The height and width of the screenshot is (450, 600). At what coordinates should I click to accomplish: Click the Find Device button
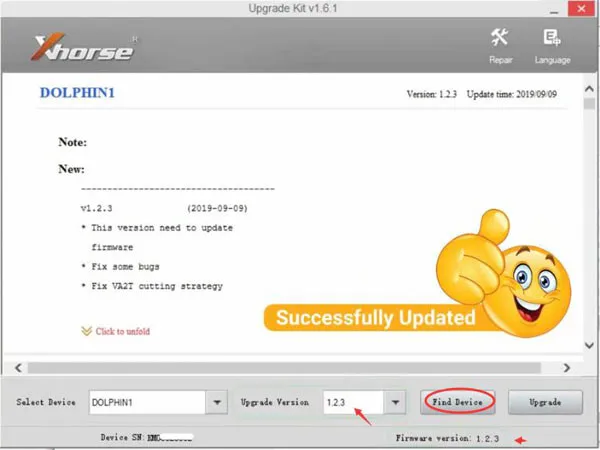[x=458, y=402]
